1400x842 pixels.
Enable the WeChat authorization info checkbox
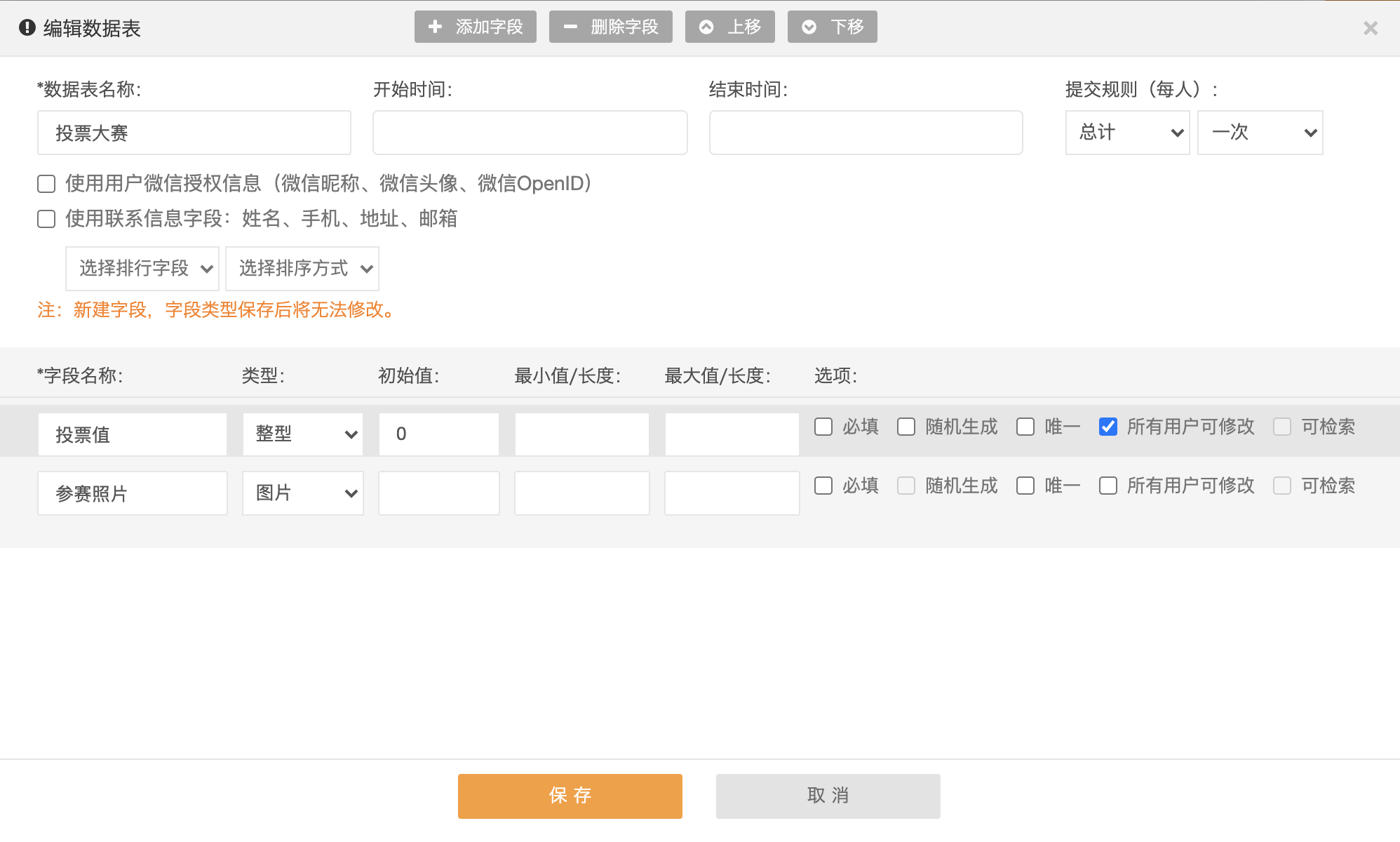pos(46,184)
